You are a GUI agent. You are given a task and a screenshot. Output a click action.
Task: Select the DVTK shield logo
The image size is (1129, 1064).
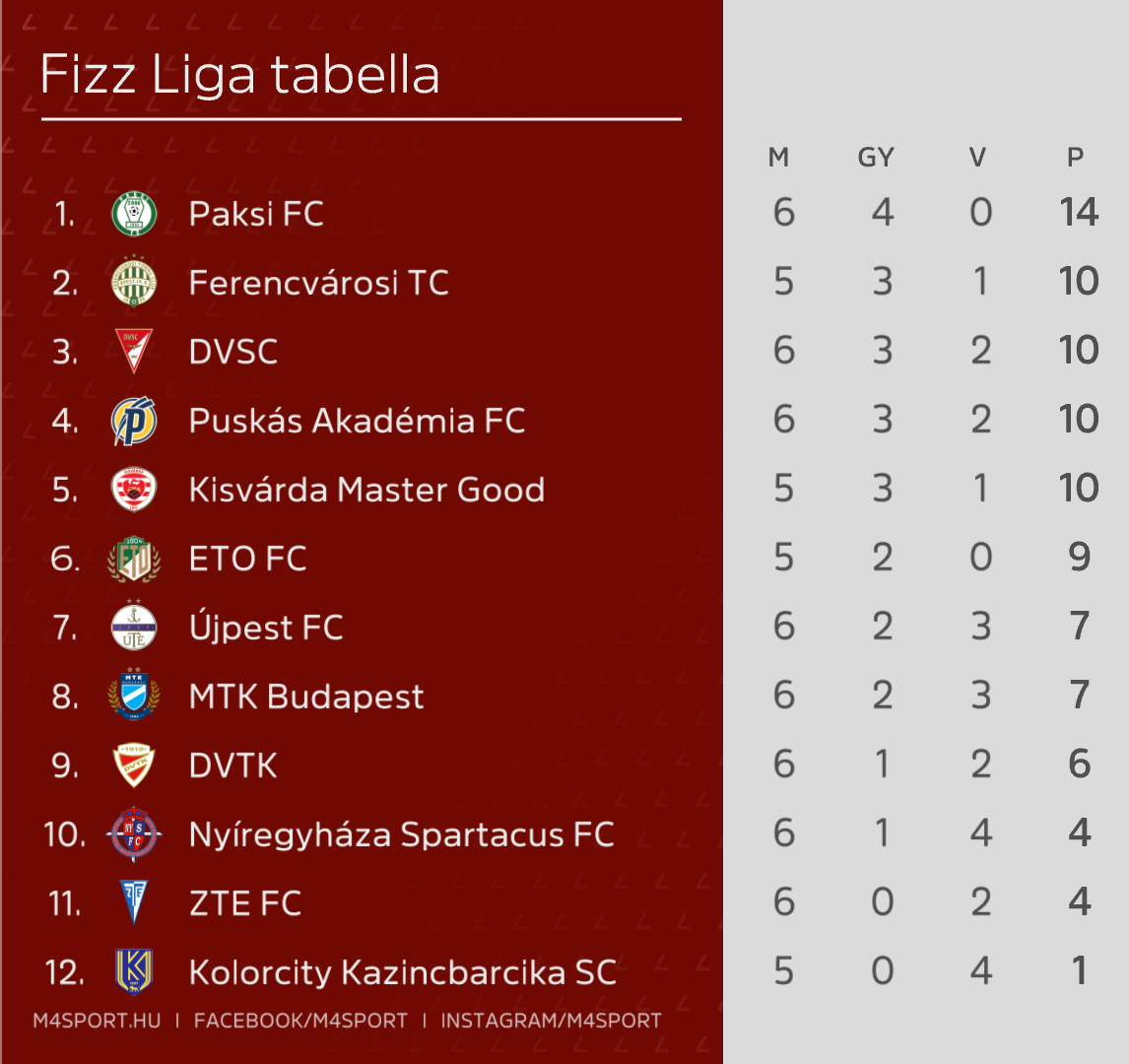[134, 765]
